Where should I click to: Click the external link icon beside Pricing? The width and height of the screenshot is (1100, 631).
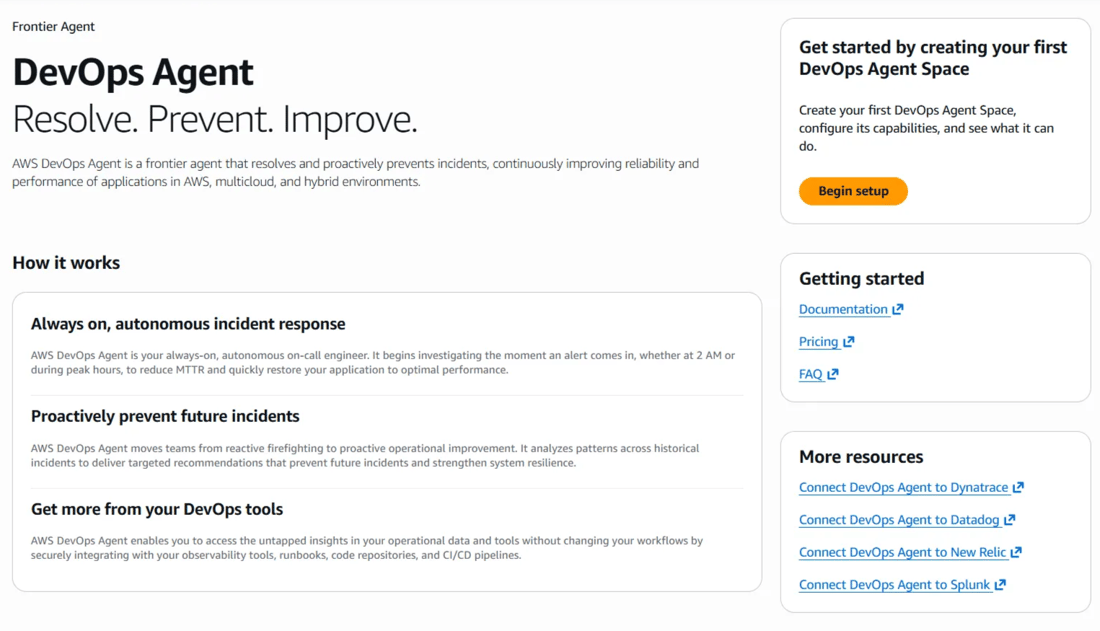coord(850,341)
